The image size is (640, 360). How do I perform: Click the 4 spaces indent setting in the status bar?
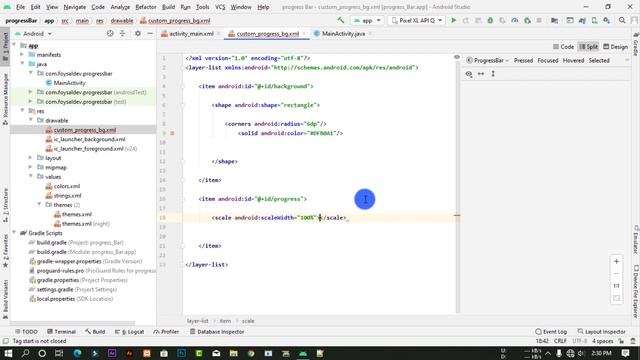[602, 341]
